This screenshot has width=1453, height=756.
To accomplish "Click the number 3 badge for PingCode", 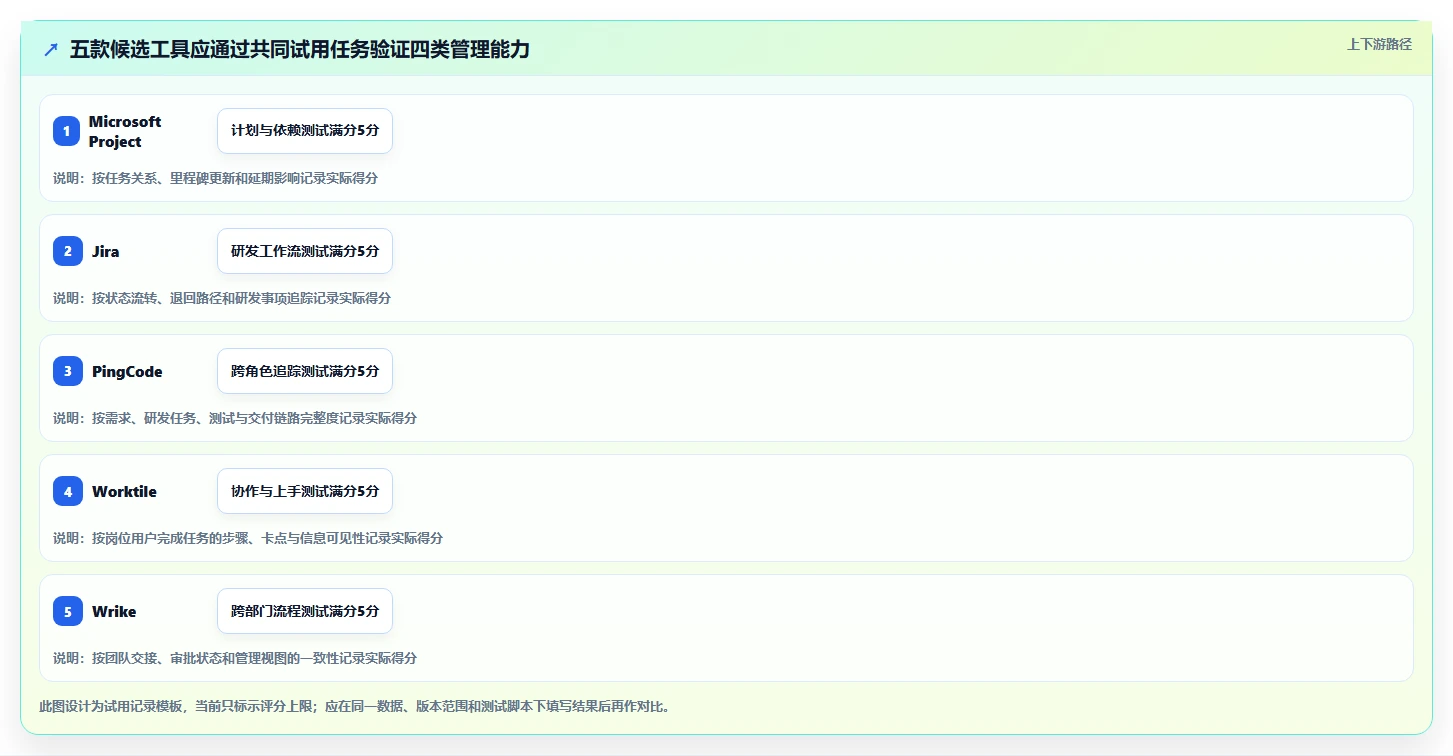I will point(67,371).
